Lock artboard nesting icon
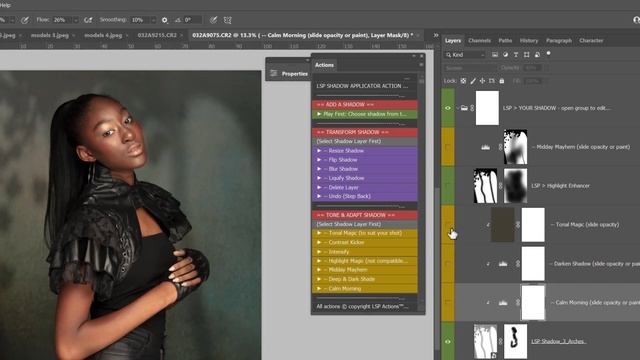Screen dimensions: 640x360 492,81
